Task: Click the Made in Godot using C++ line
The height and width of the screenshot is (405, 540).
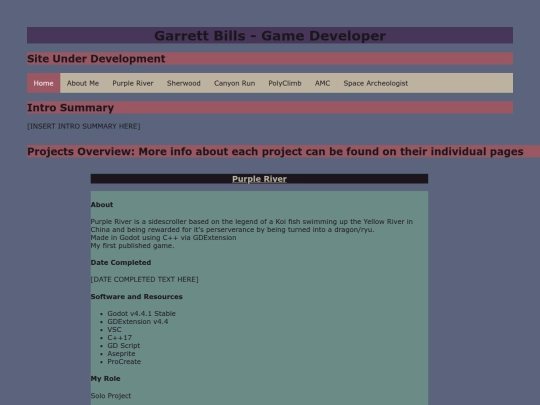Action: (x=164, y=238)
